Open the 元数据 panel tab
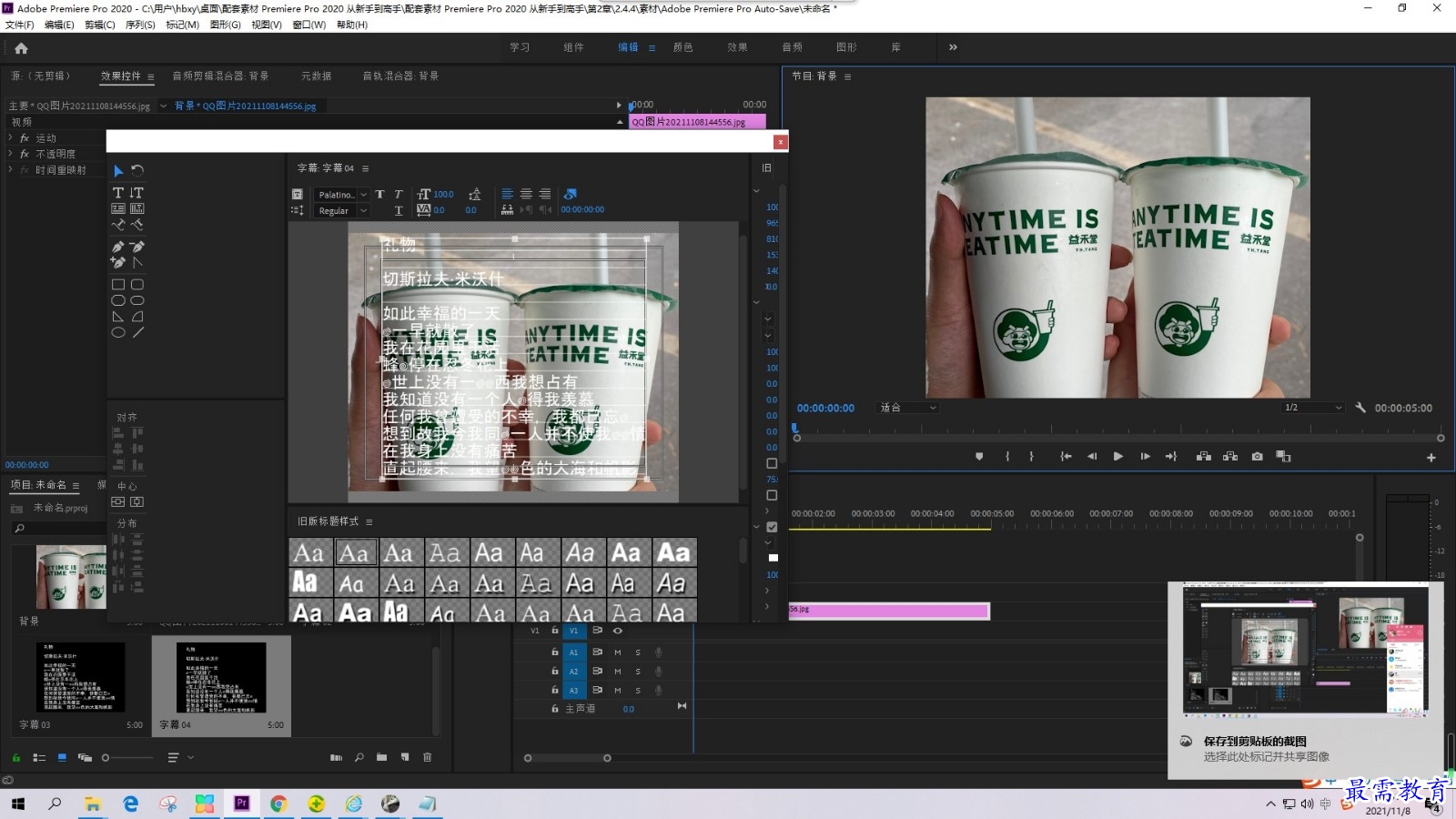Screen dimensions: 1456x819 (317, 76)
